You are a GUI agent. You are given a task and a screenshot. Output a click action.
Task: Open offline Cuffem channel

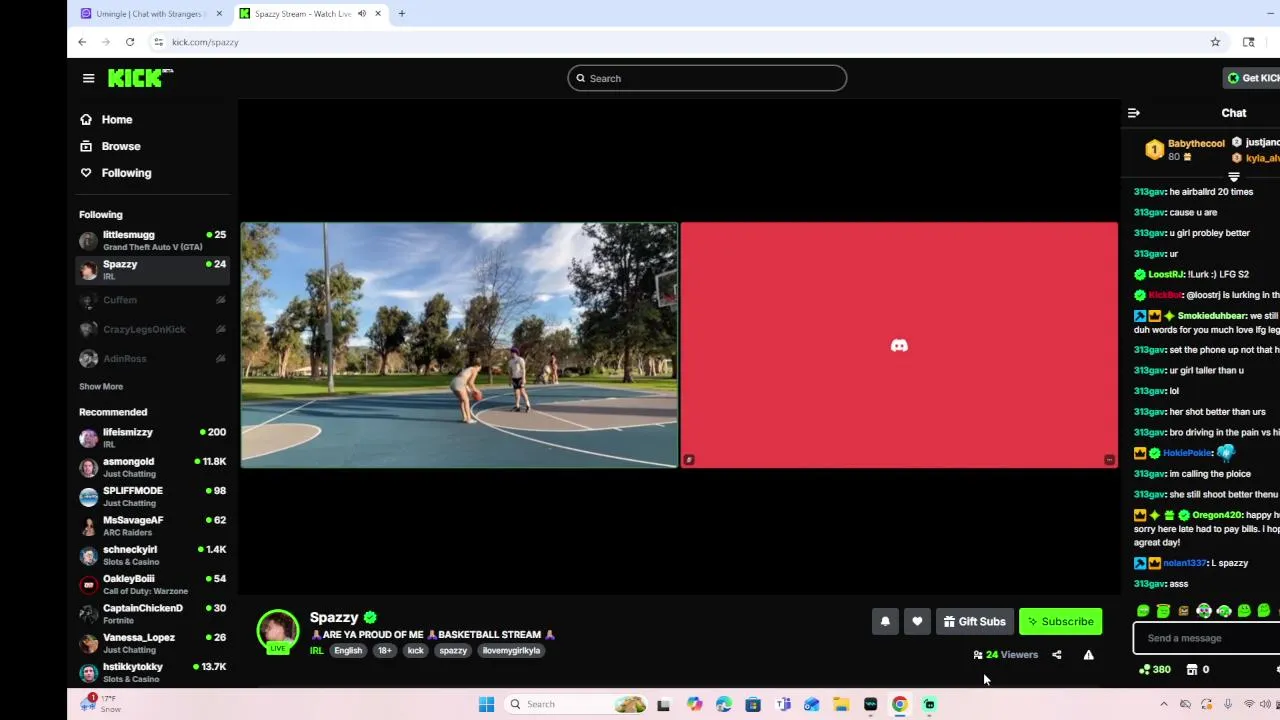click(154, 300)
